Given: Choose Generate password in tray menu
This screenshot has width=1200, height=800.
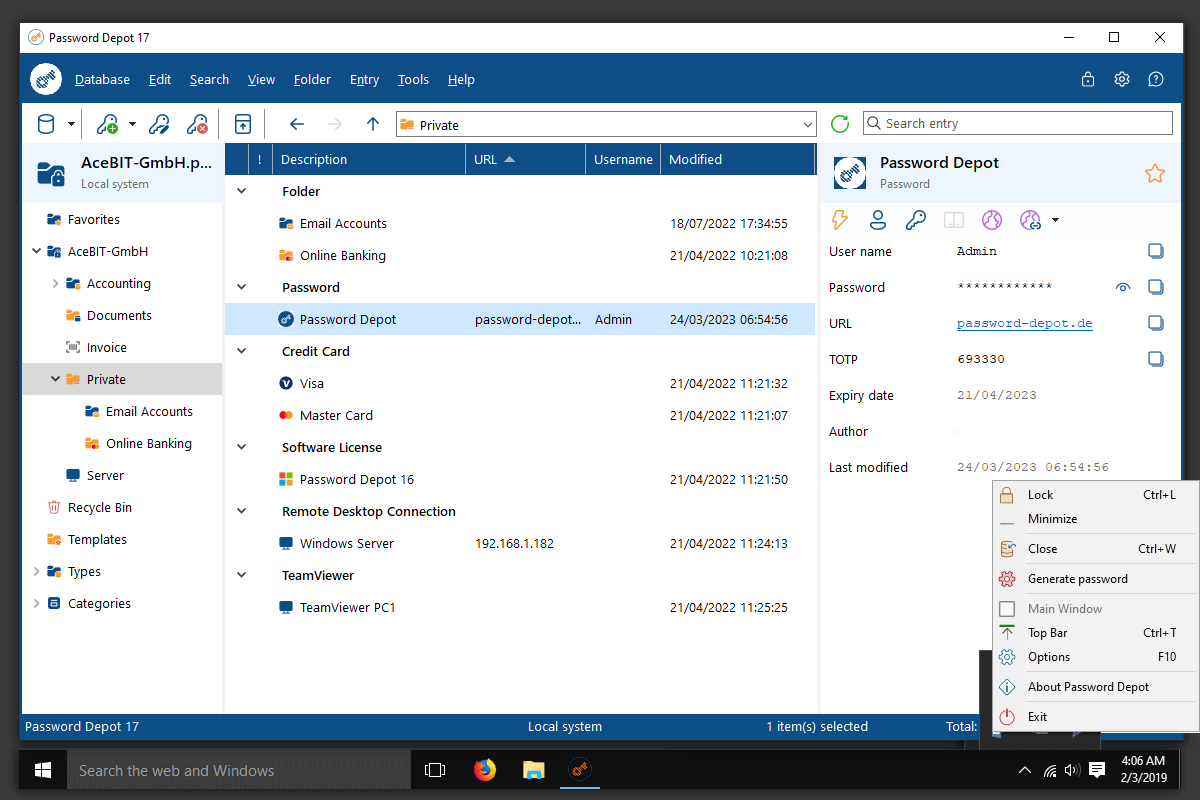Looking at the screenshot, I should (1096, 579).
